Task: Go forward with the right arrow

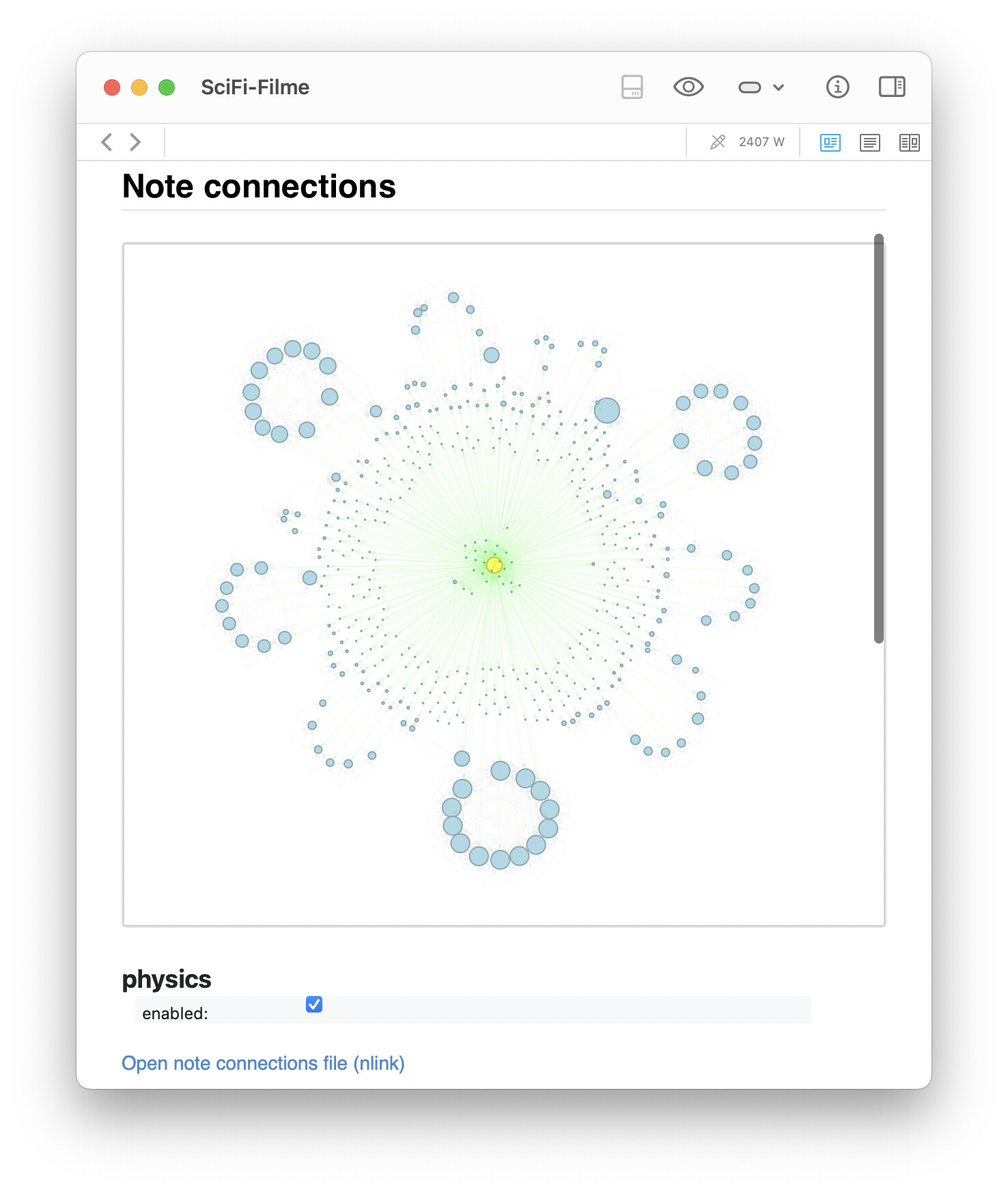Action: [x=135, y=142]
